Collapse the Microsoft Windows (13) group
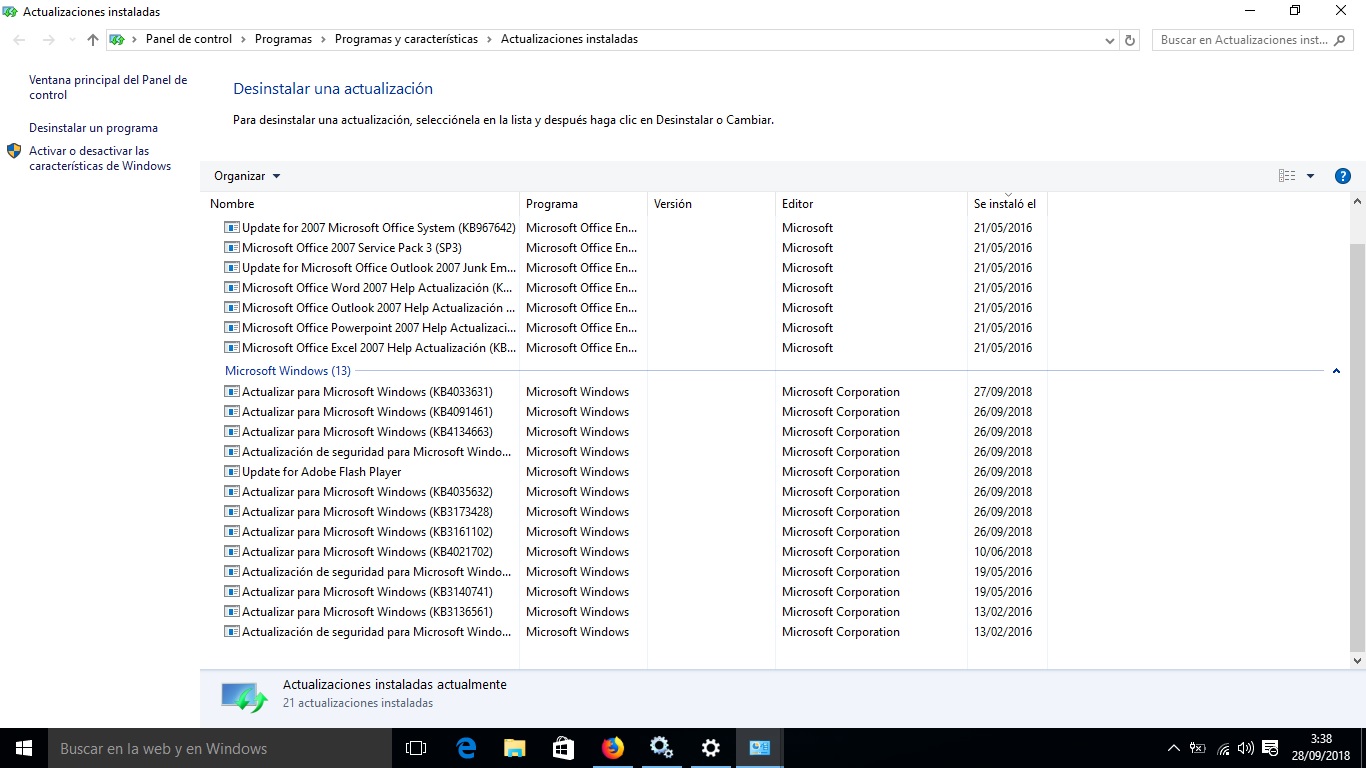Image resolution: width=1366 pixels, height=768 pixels. coord(1336,371)
